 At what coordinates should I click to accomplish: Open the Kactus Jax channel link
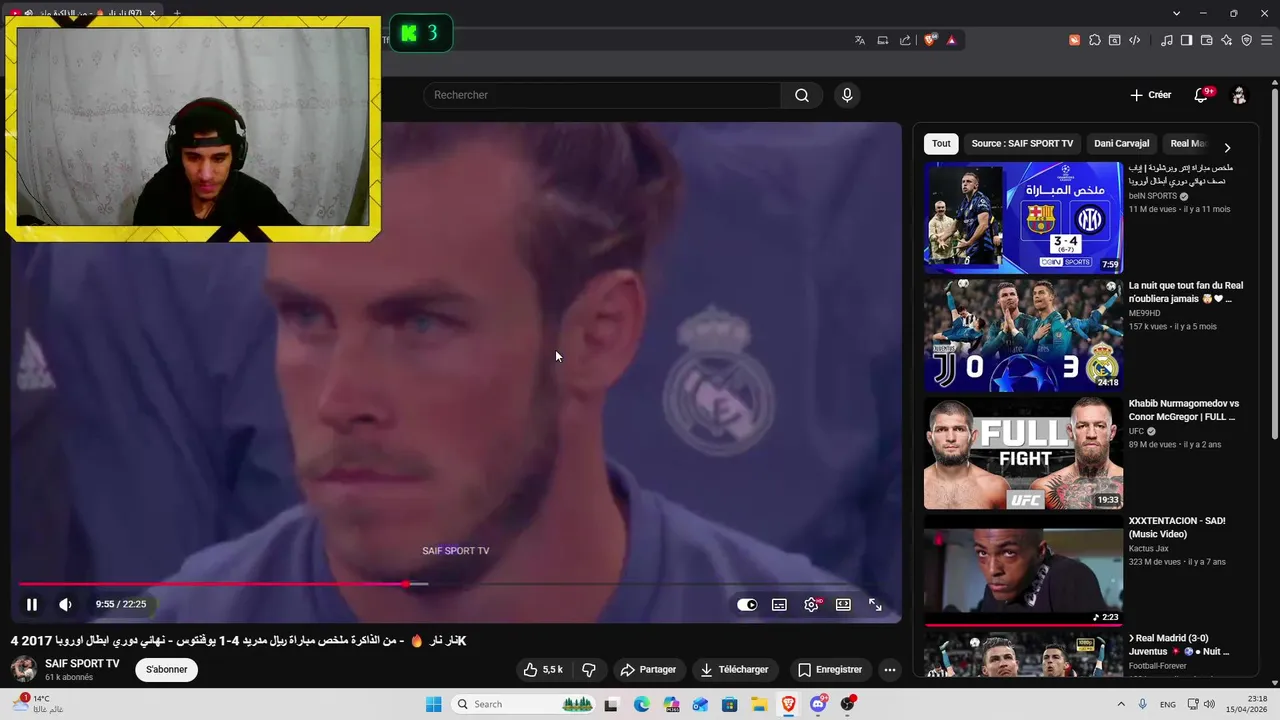click(1149, 548)
